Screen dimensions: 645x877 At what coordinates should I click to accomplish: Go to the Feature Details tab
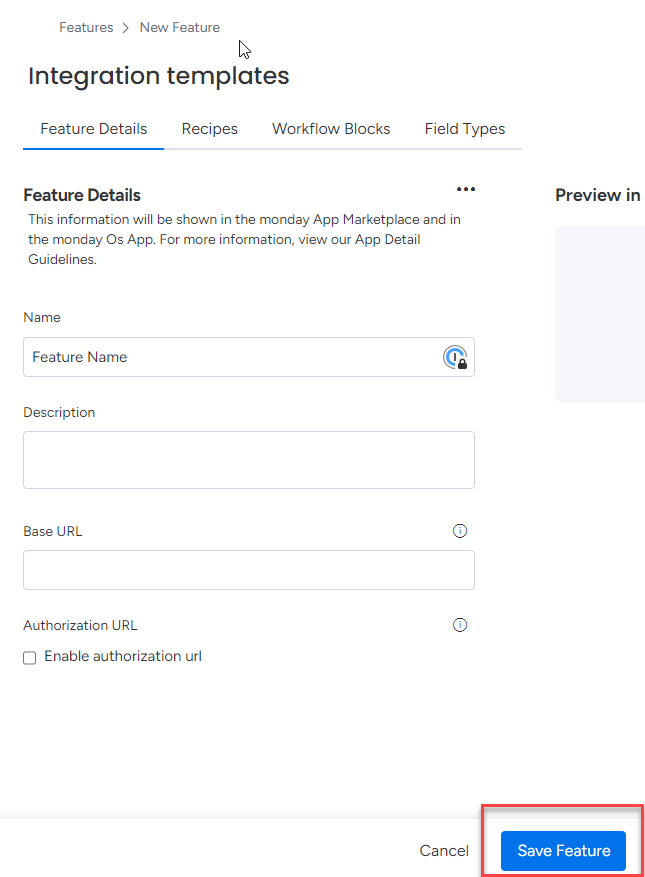pyautogui.click(x=93, y=129)
